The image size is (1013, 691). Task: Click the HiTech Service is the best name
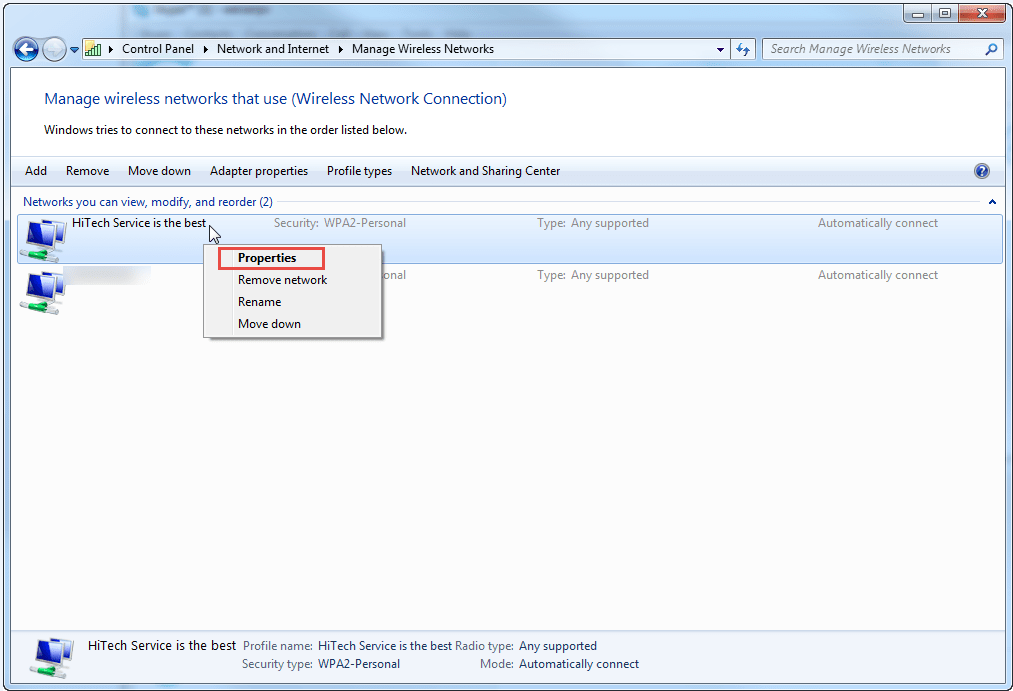pos(139,223)
